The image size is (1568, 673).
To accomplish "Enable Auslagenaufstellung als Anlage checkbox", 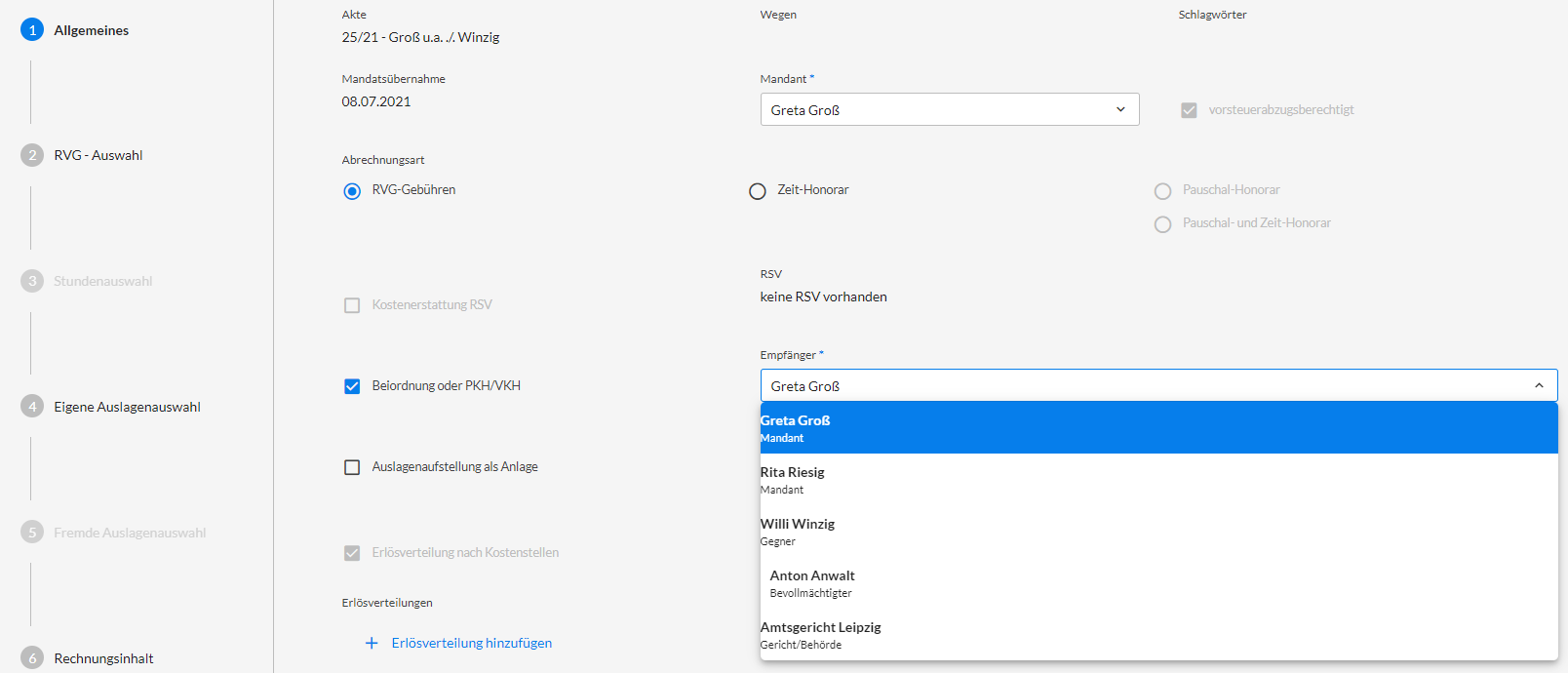I will pyautogui.click(x=352, y=467).
